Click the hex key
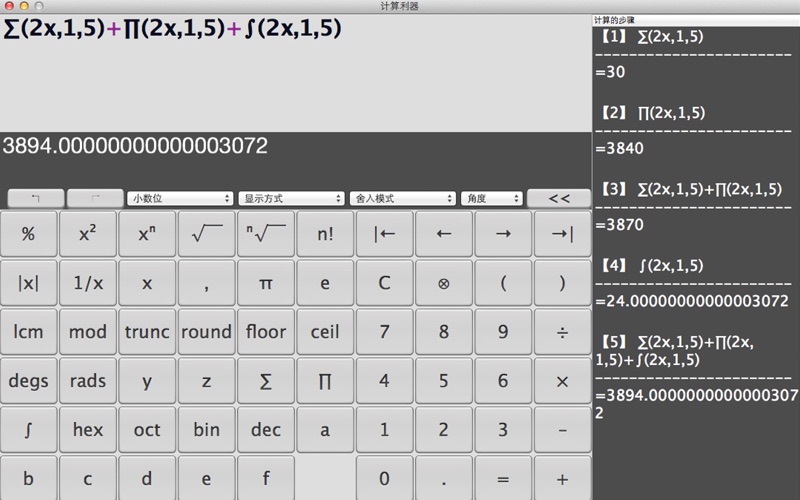 [88, 430]
